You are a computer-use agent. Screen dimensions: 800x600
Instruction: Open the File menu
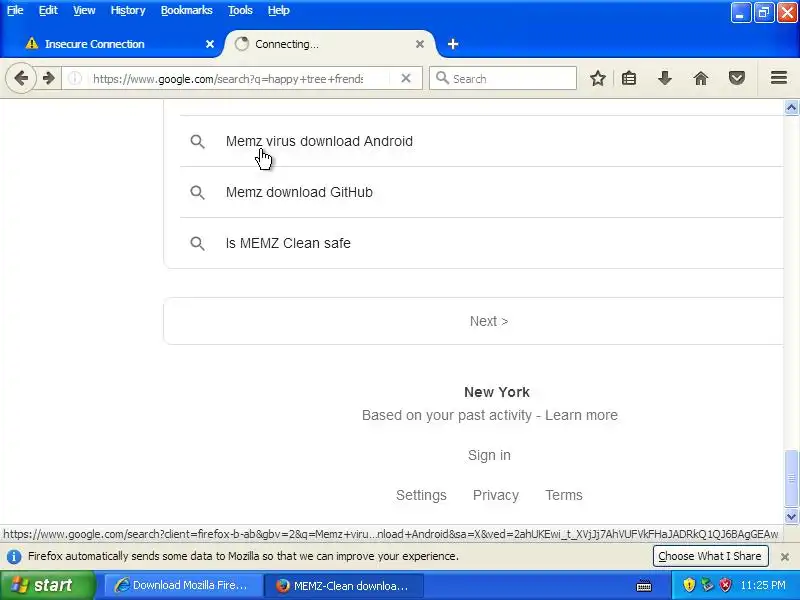click(x=15, y=10)
